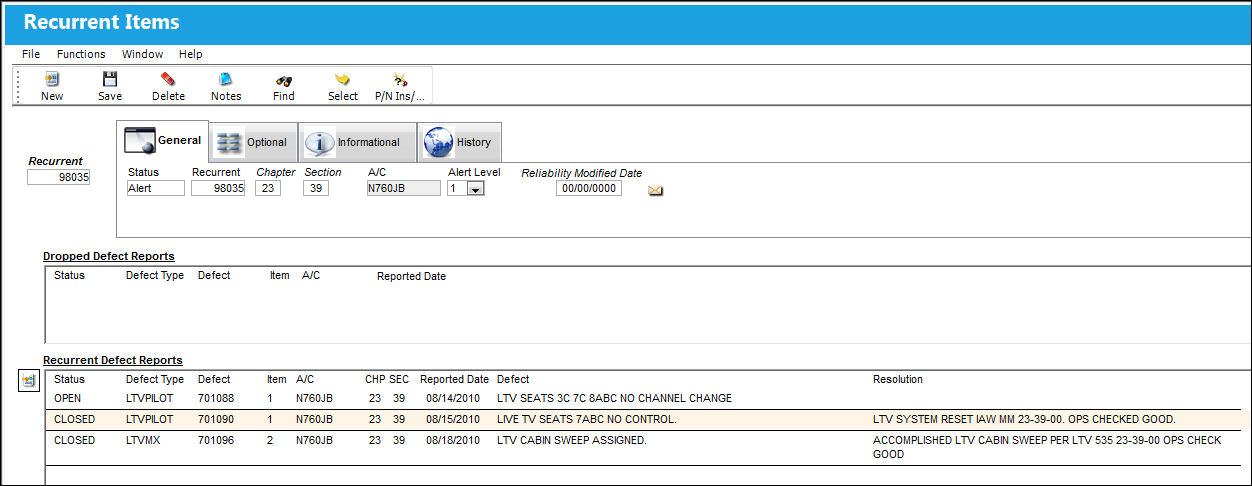This screenshot has width=1252, height=486.
Task: Click the SEC column header
Action: pyautogui.click(x=399, y=379)
